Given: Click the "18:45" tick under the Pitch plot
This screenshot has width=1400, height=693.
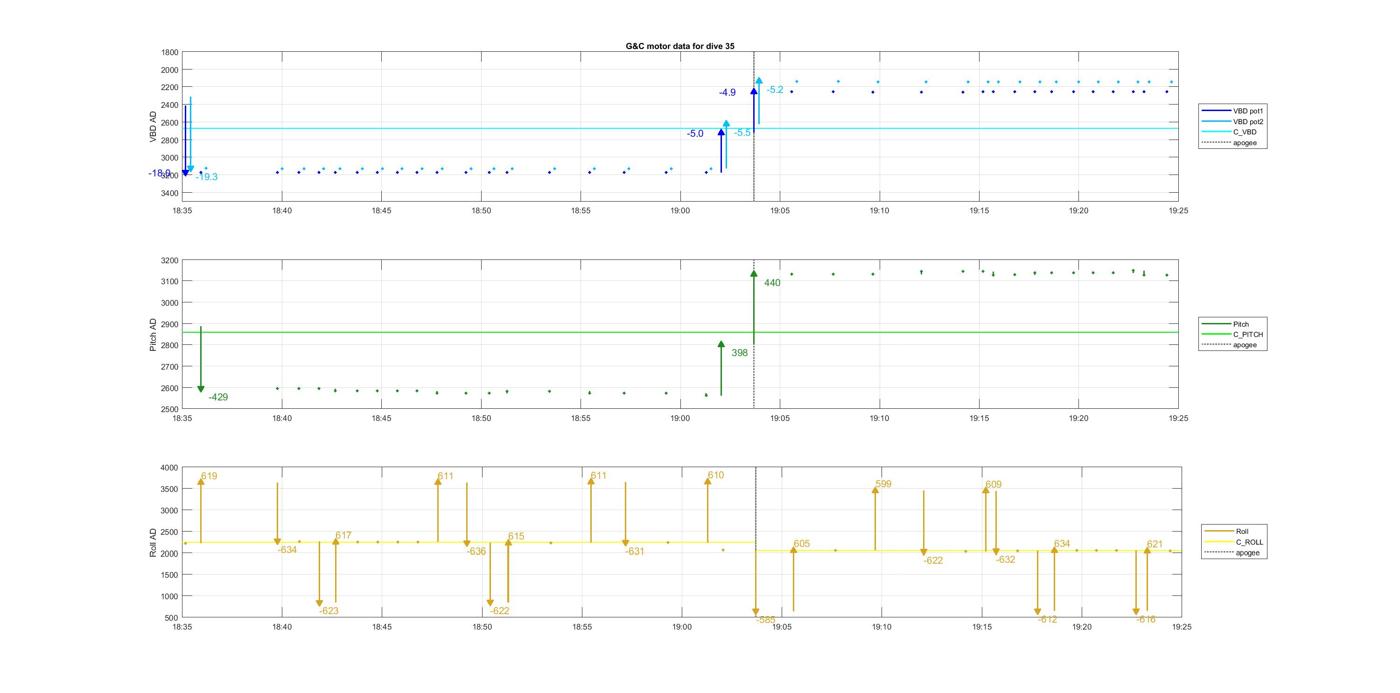Looking at the screenshot, I should coord(381,419).
